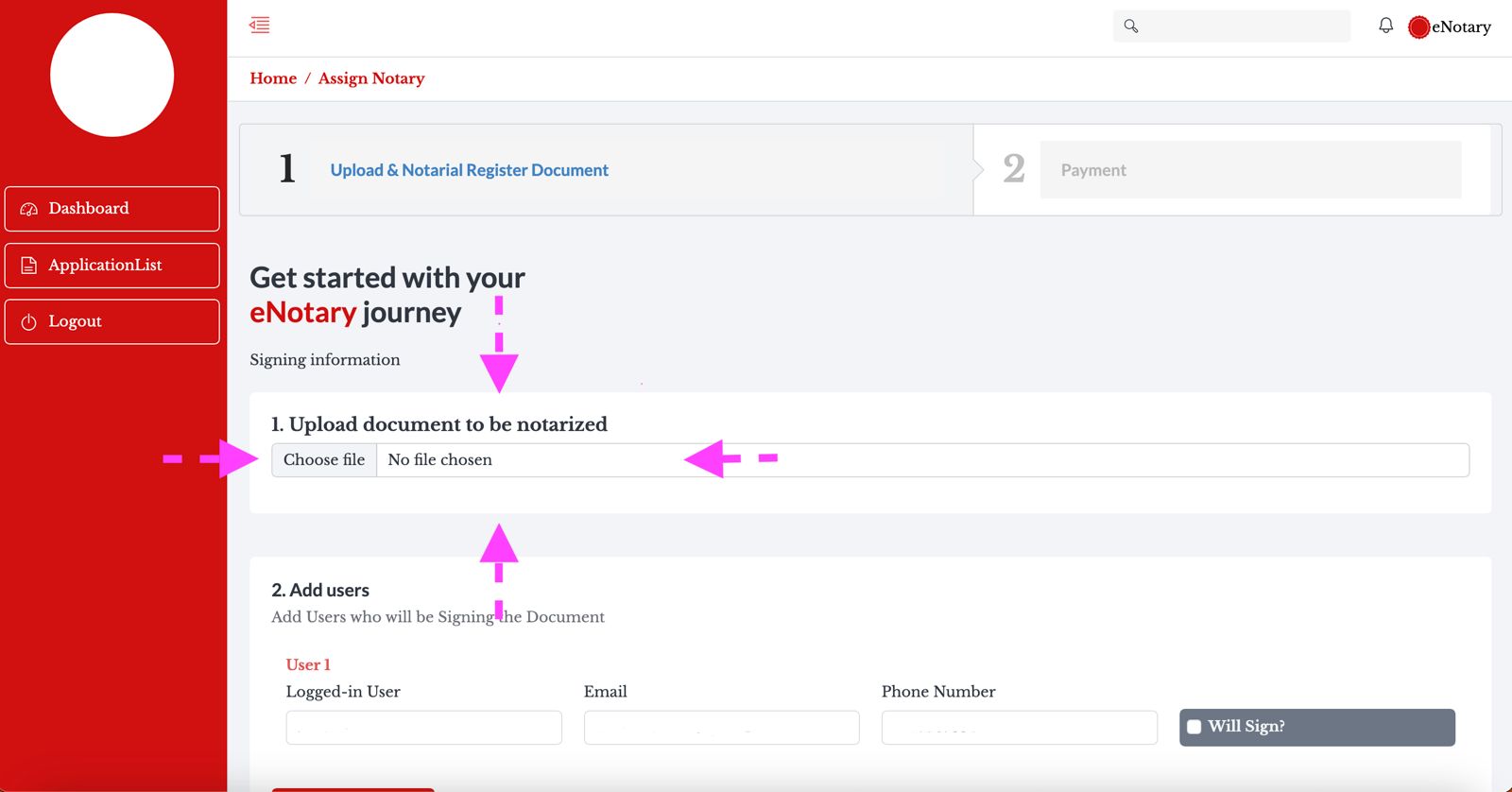
Task: Open Dashboard from the sidebar
Action: (89, 209)
